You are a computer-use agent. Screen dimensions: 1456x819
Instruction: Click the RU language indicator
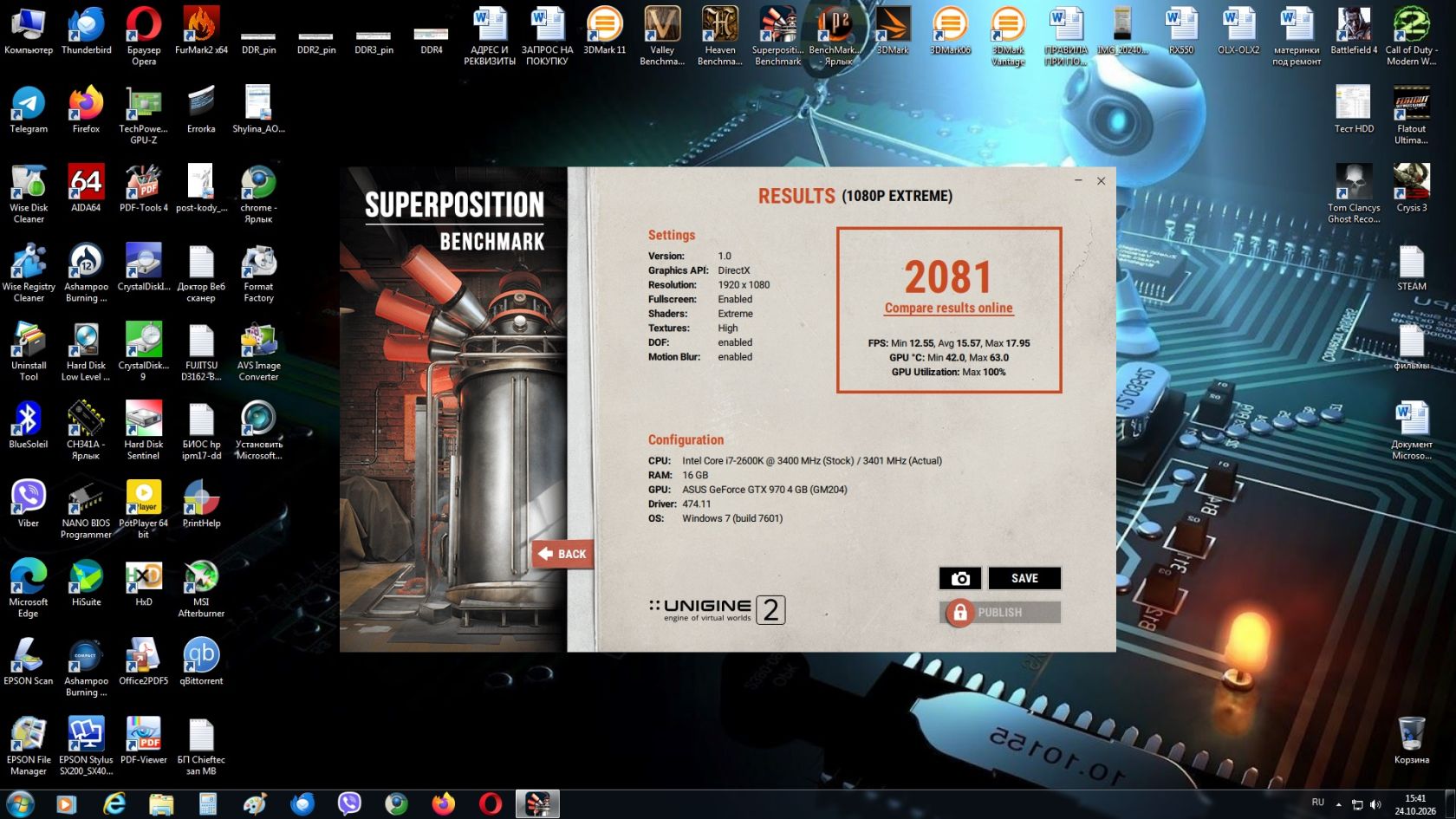coord(1317,803)
